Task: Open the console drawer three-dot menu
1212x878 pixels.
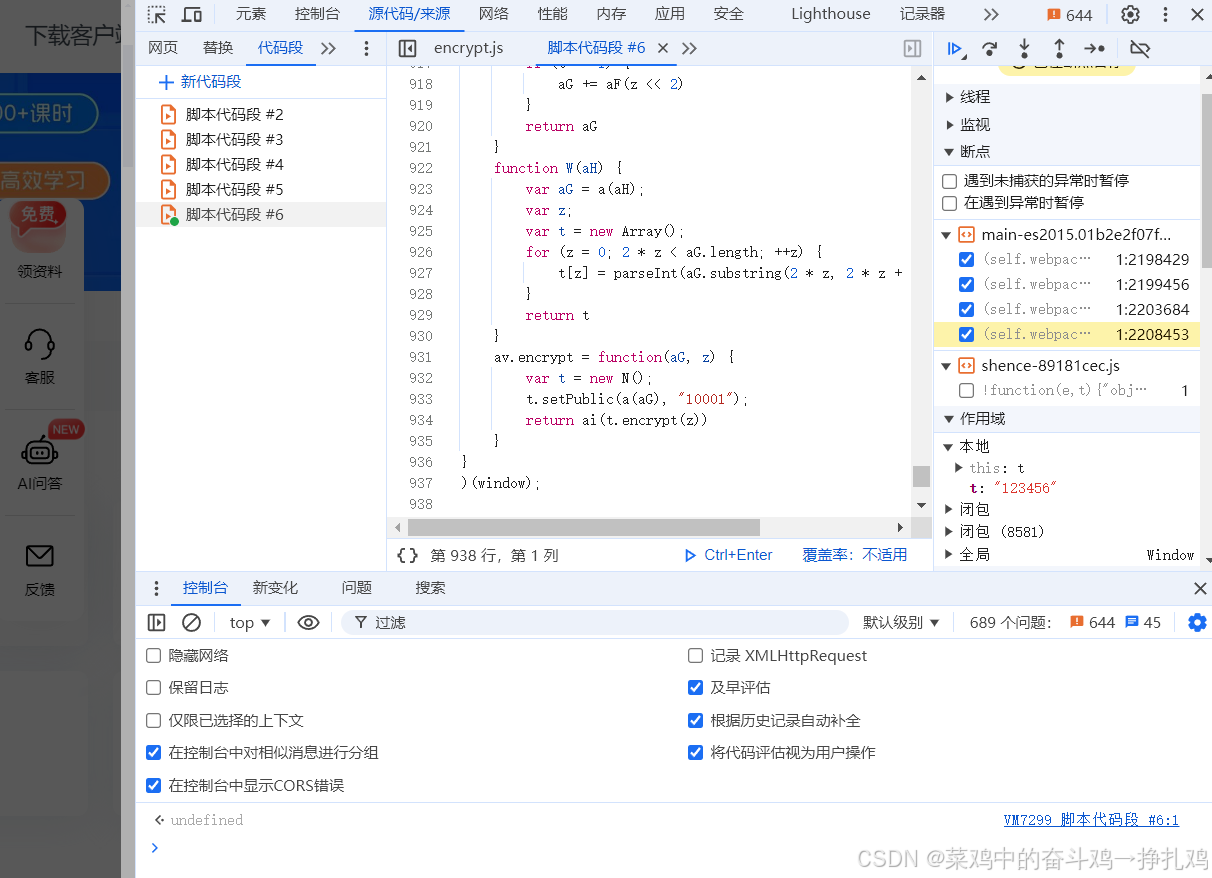Action: coord(156,588)
